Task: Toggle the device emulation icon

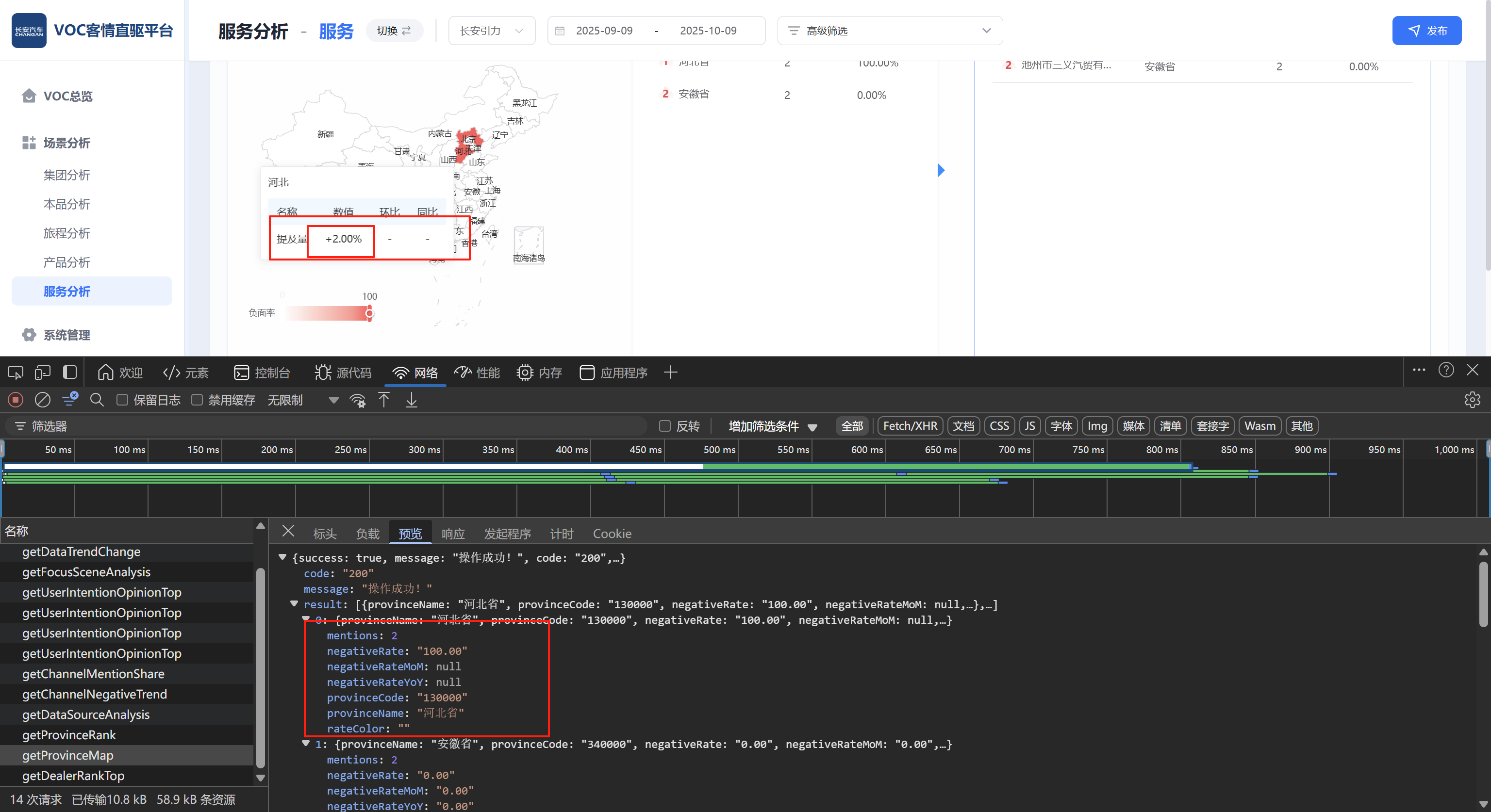Action: [x=42, y=373]
